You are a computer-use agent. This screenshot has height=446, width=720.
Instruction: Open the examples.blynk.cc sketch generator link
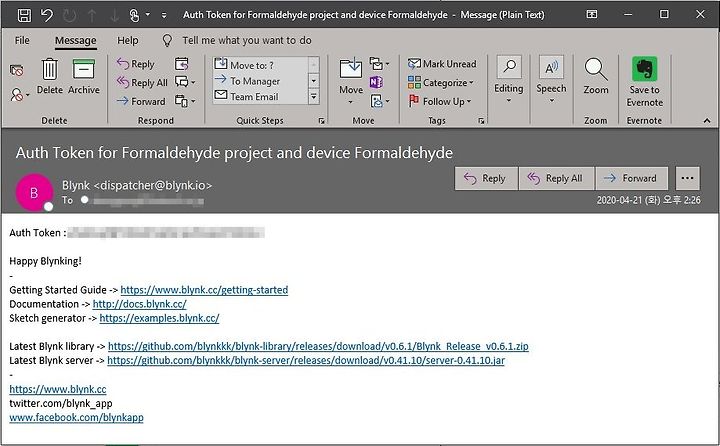click(159, 318)
